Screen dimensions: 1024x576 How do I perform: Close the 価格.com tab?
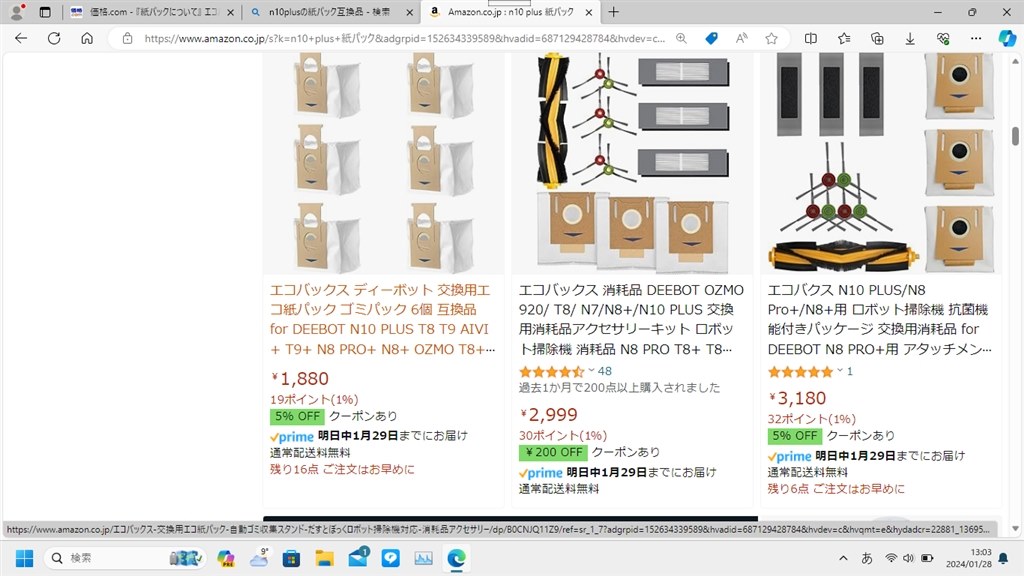231,12
